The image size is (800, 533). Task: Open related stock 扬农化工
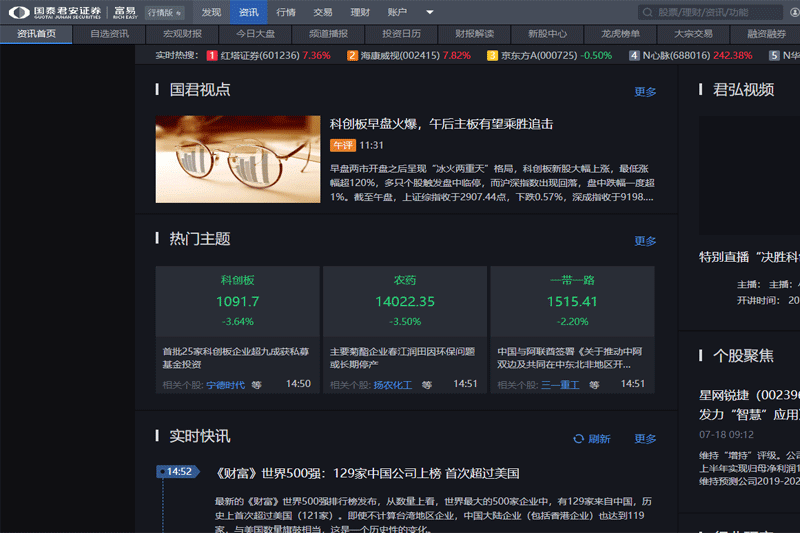coord(393,385)
